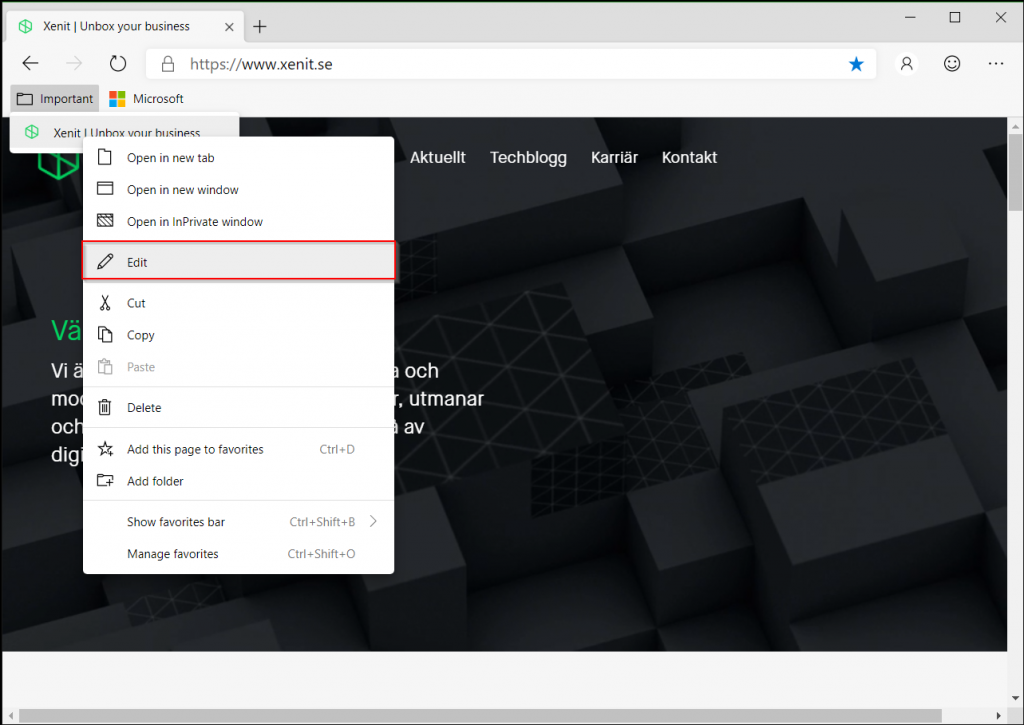
Task: Refresh the xenit.se page
Action: point(118,62)
